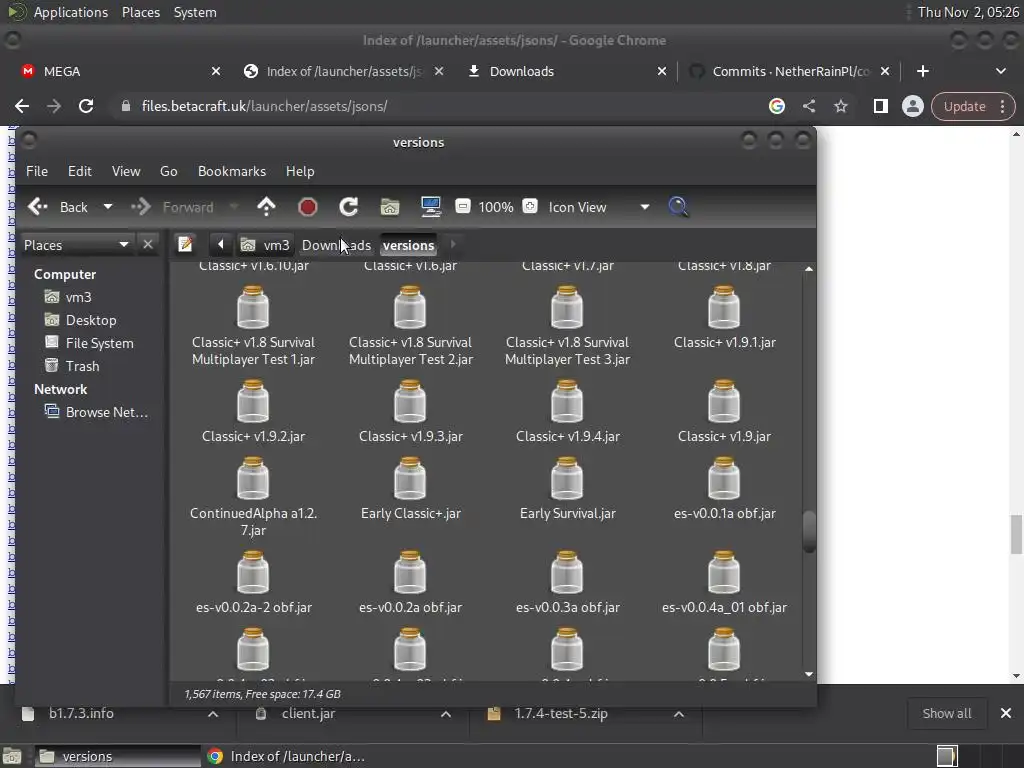Open the Go menu
1024x768 pixels.
(168, 171)
